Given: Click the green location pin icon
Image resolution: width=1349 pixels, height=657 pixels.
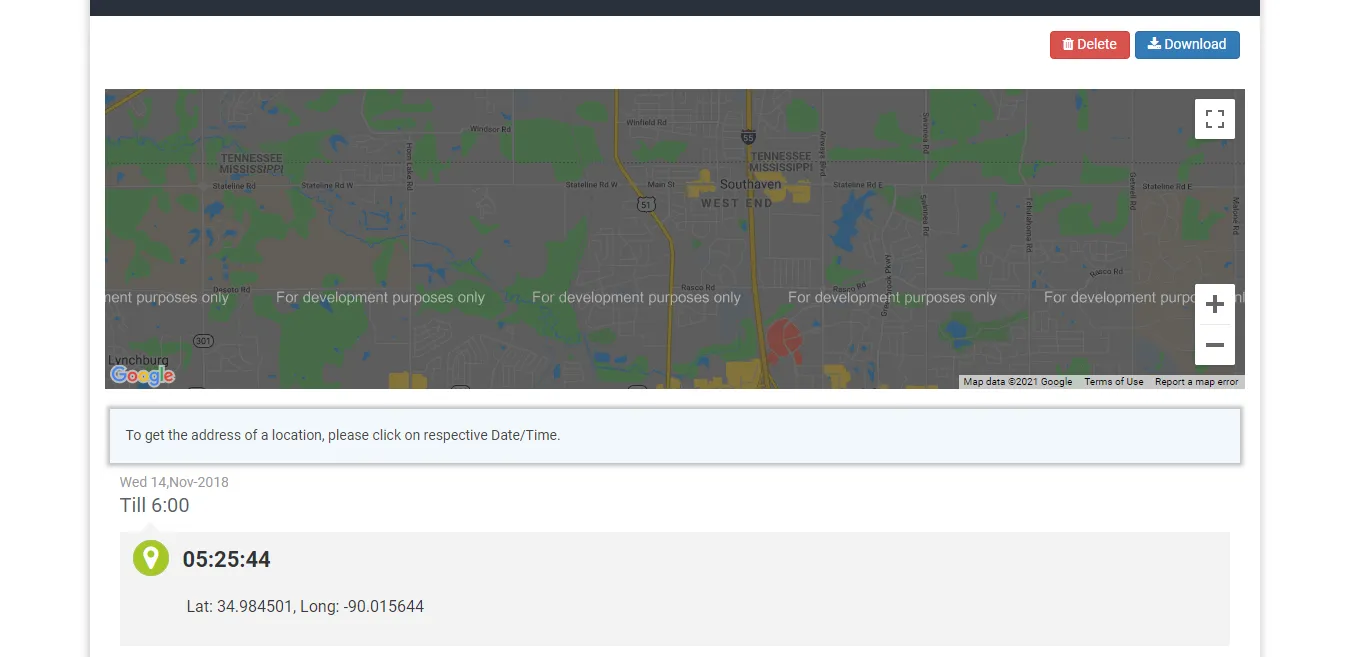Looking at the screenshot, I should coord(151,558).
